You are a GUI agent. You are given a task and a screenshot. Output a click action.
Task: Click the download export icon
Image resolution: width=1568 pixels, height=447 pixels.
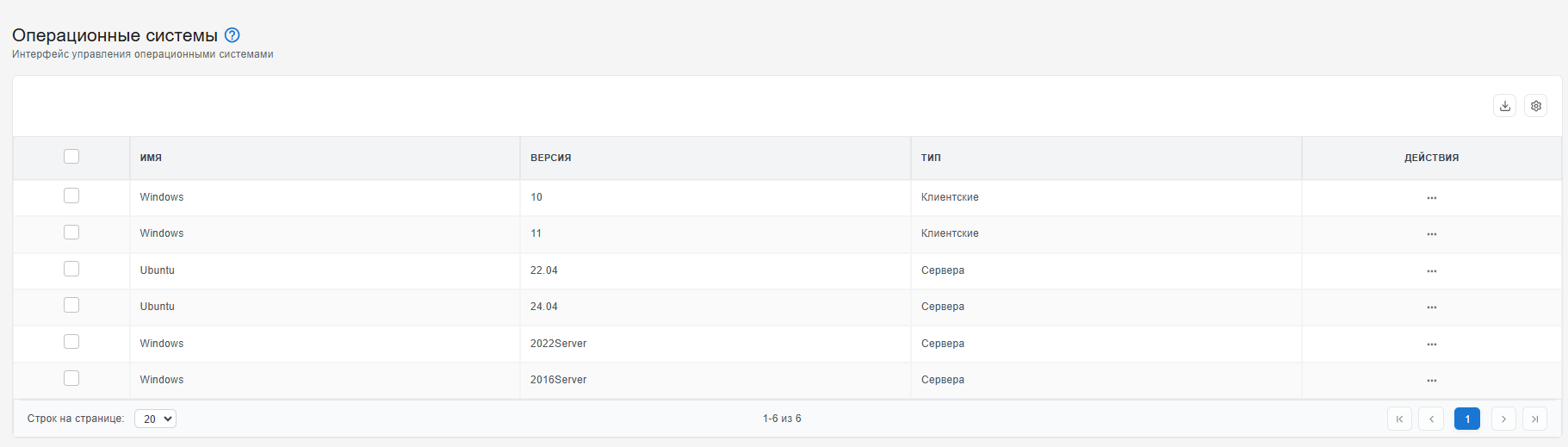(x=1504, y=106)
